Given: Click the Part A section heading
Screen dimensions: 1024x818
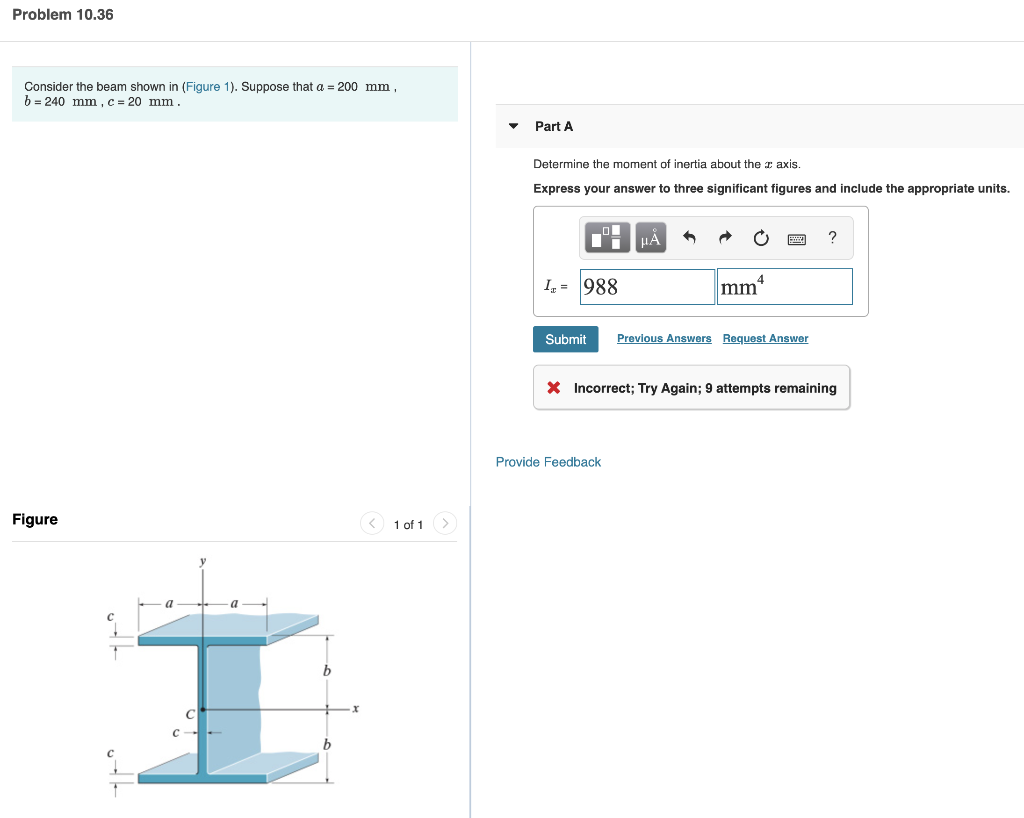Looking at the screenshot, I should click(x=554, y=126).
